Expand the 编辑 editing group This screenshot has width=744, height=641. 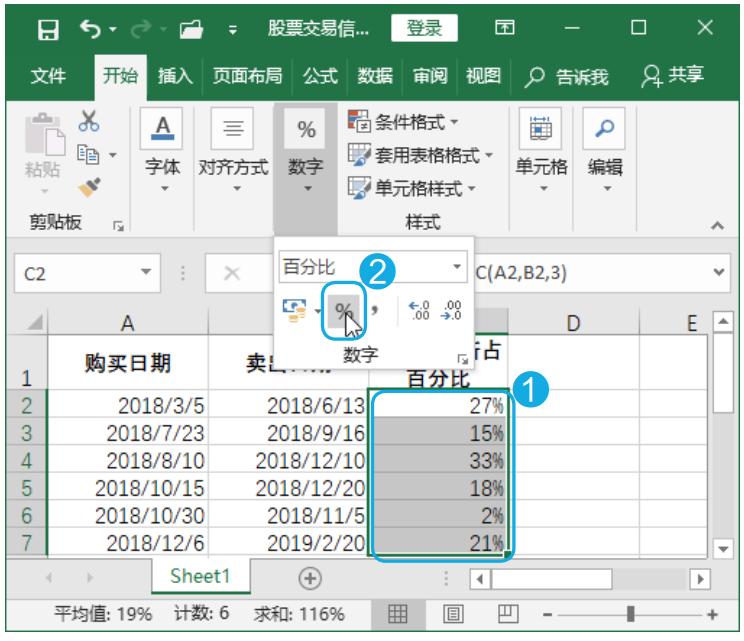click(x=605, y=150)
